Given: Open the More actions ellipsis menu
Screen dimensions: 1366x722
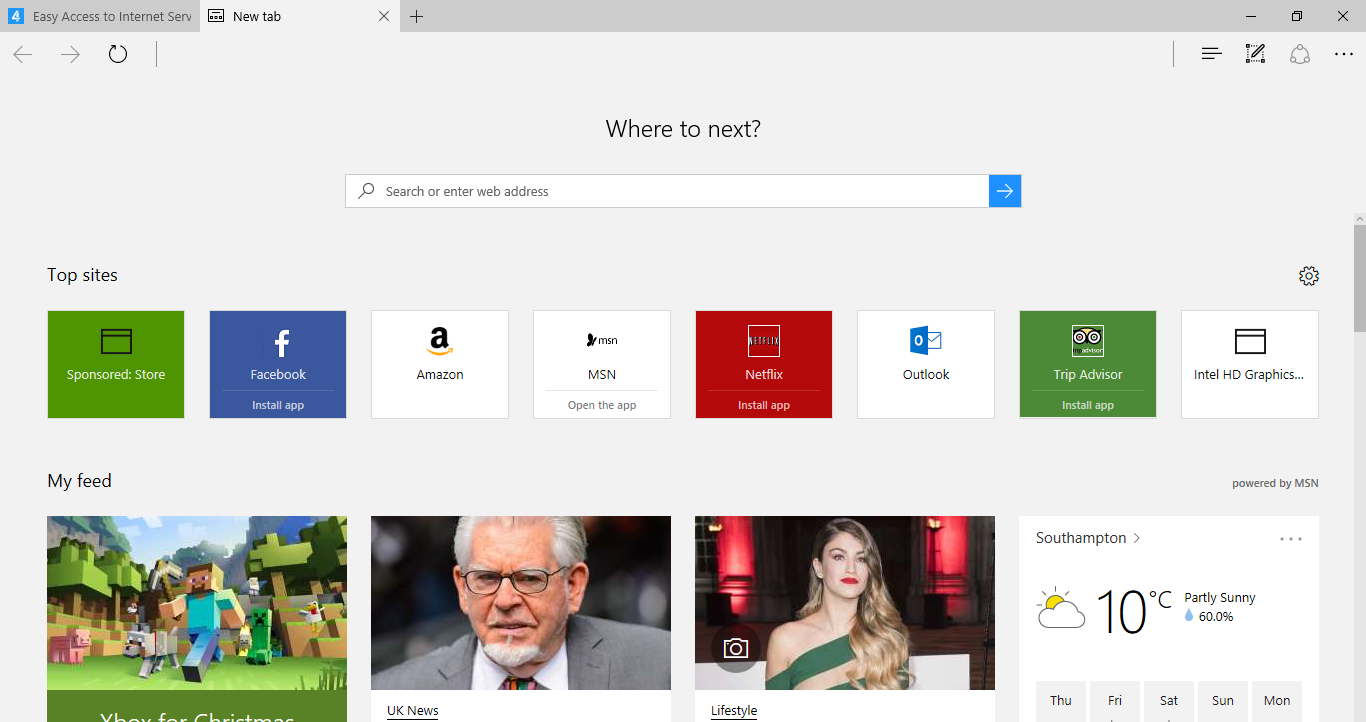Looking at the screenshot, I should (1344, 54).
